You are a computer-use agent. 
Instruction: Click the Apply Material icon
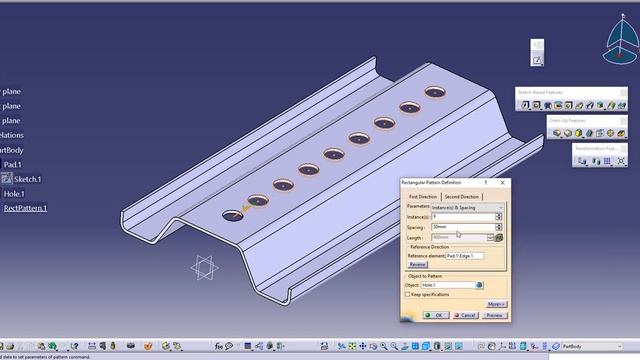coord(148,346)
